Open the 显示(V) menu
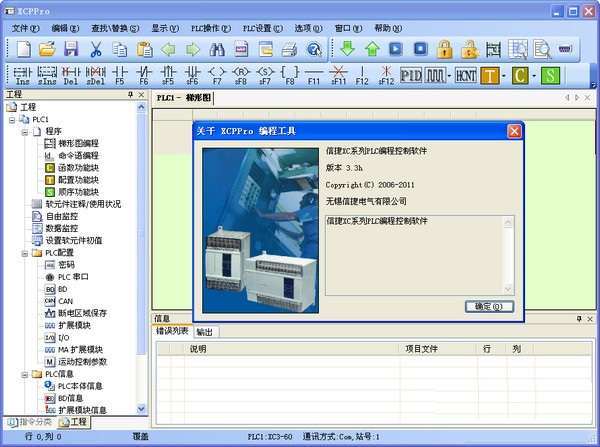This screenshot has height=447, width=600. point(165,28)
